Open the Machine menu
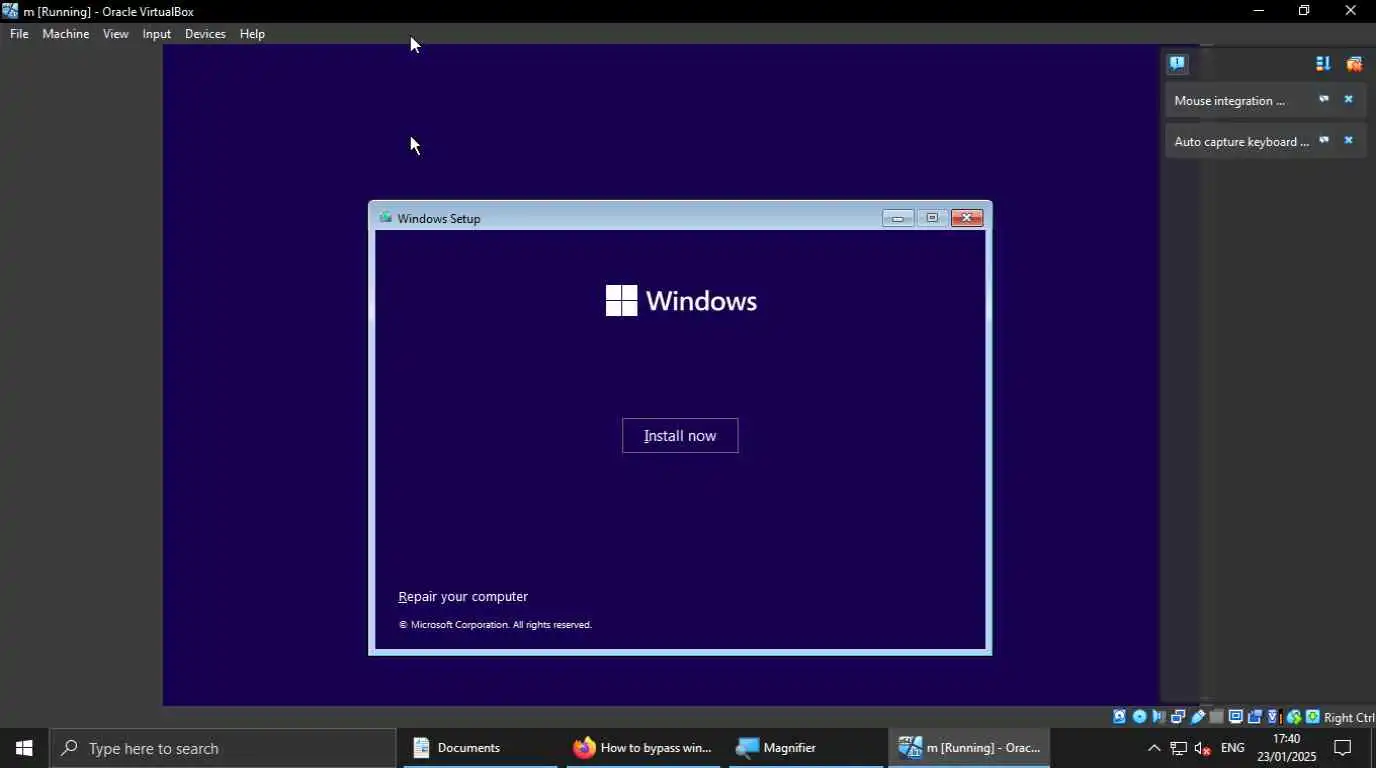Screen dimensions: 1376x768 66,34
